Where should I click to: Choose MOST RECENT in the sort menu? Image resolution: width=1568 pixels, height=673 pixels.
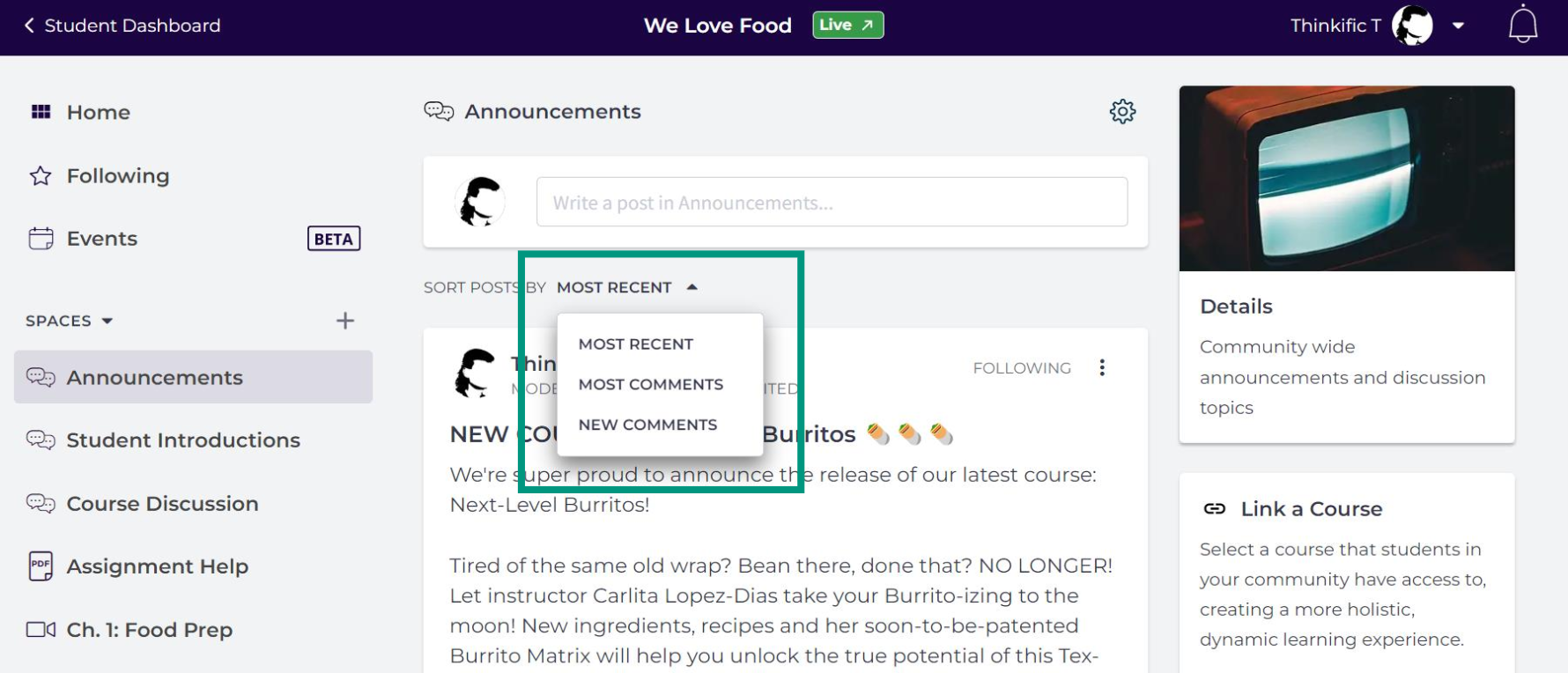click(635, 344)
